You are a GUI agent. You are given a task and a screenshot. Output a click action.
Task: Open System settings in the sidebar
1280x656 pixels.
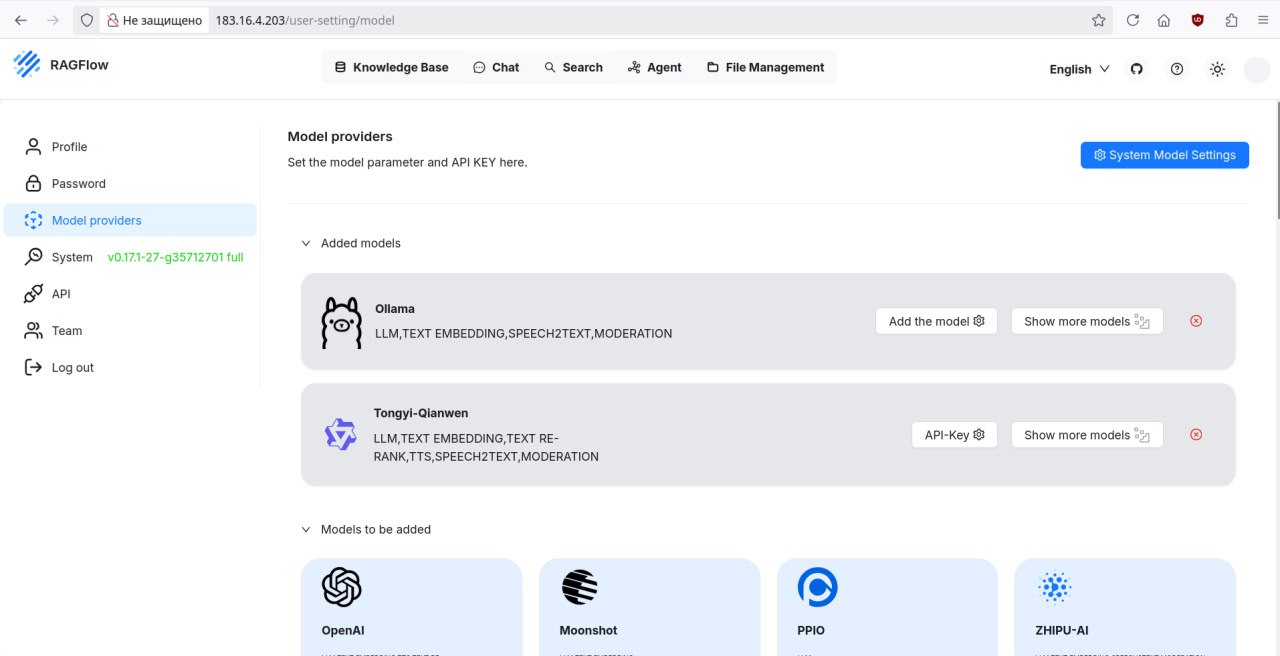tap(130, 257)
